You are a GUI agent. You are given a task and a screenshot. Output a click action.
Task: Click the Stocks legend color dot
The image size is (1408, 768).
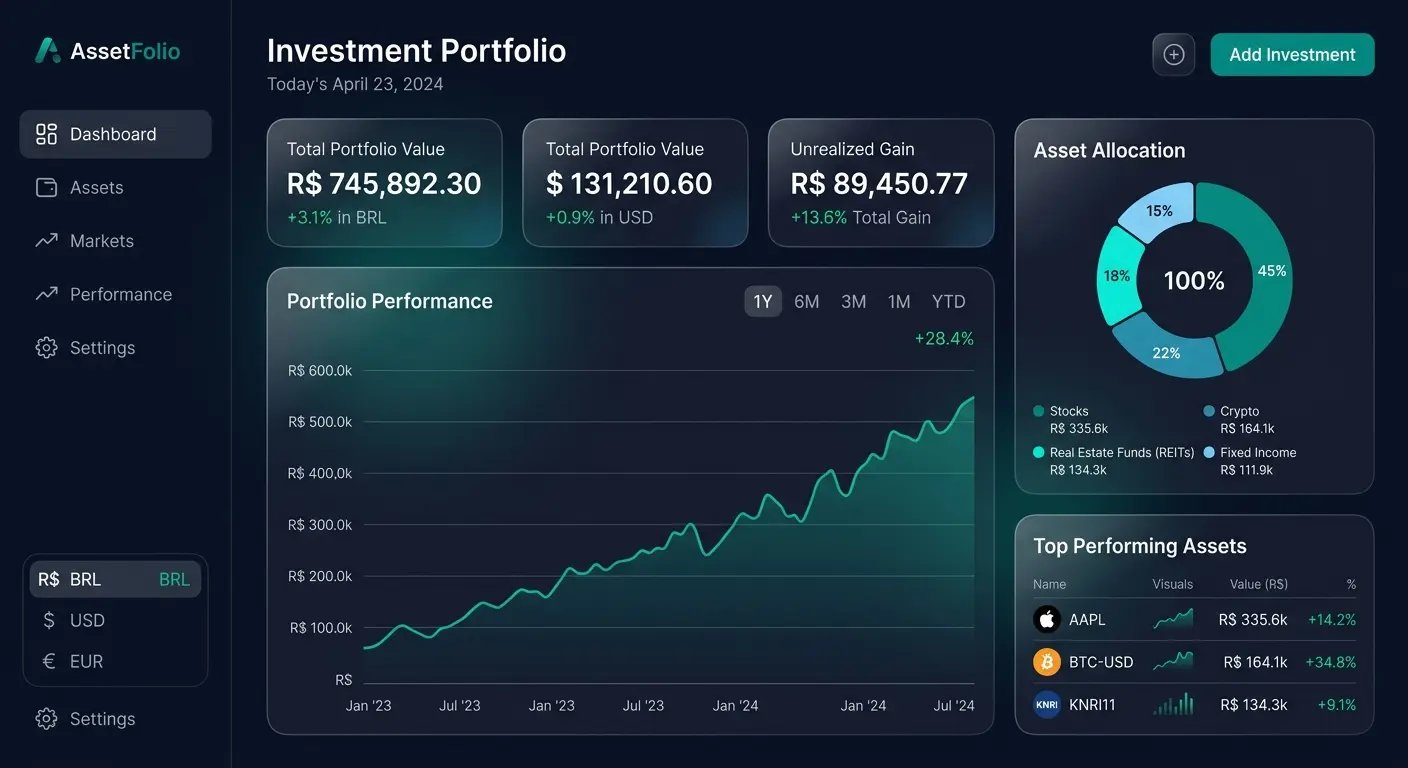(x=1039, y=411)
